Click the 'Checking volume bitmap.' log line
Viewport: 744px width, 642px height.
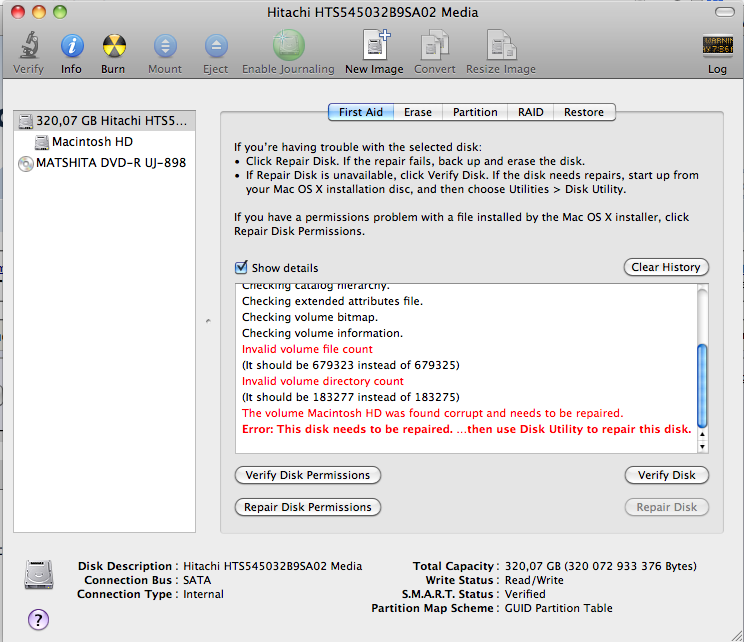310,317
